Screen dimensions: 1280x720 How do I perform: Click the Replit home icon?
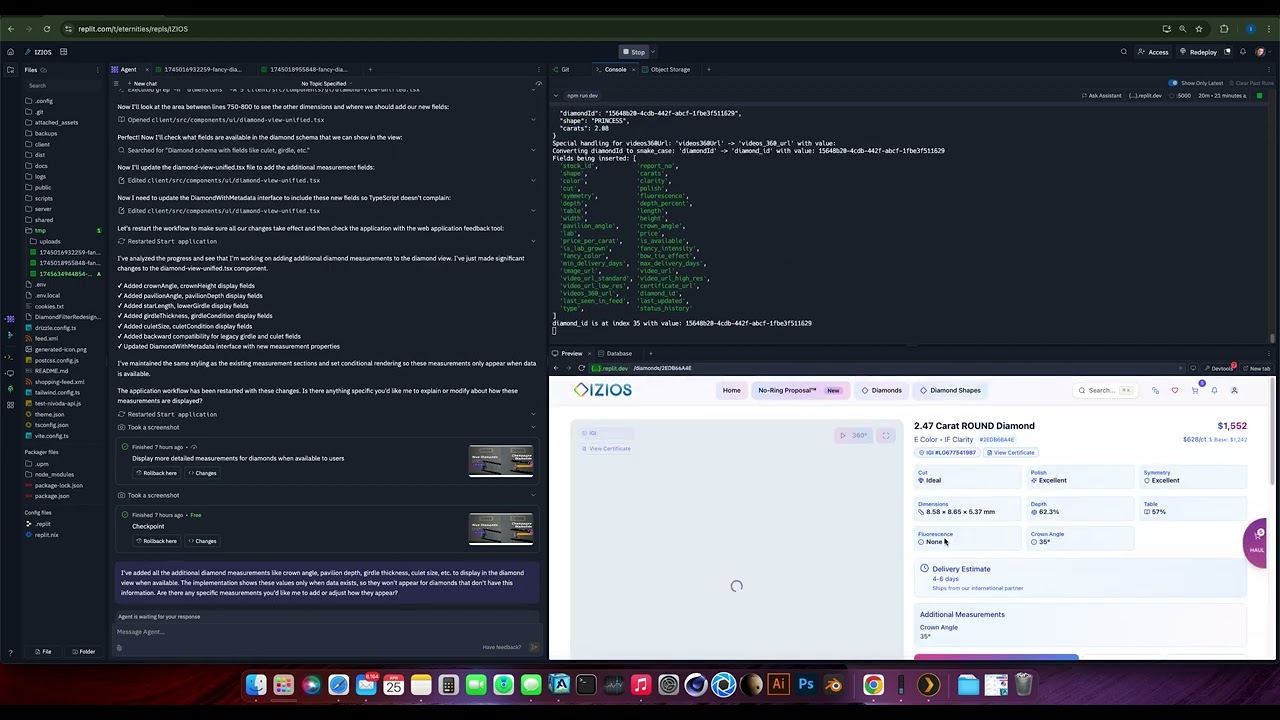(x=10, y=52)
